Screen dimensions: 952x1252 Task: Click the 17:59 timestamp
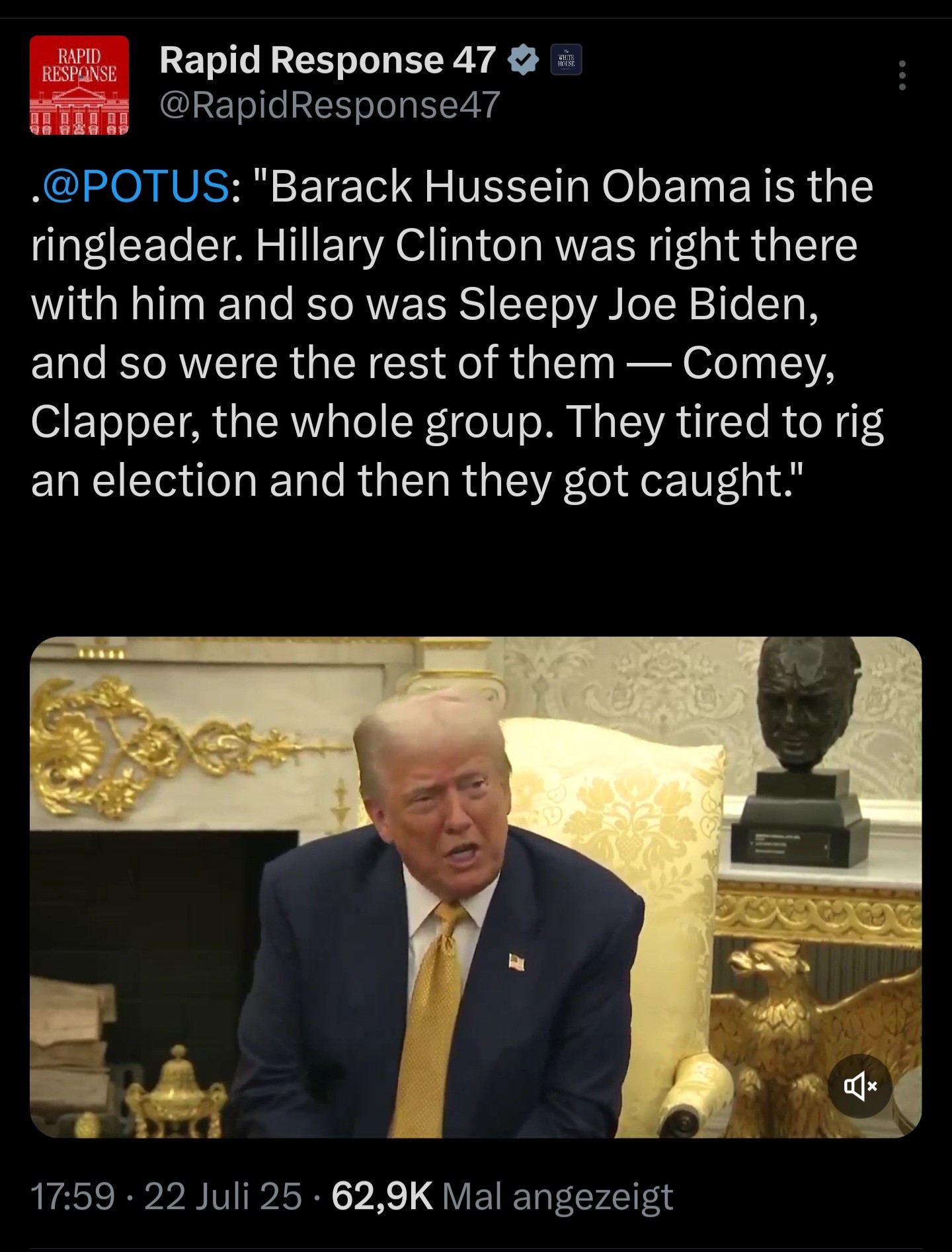(73, 1196)
